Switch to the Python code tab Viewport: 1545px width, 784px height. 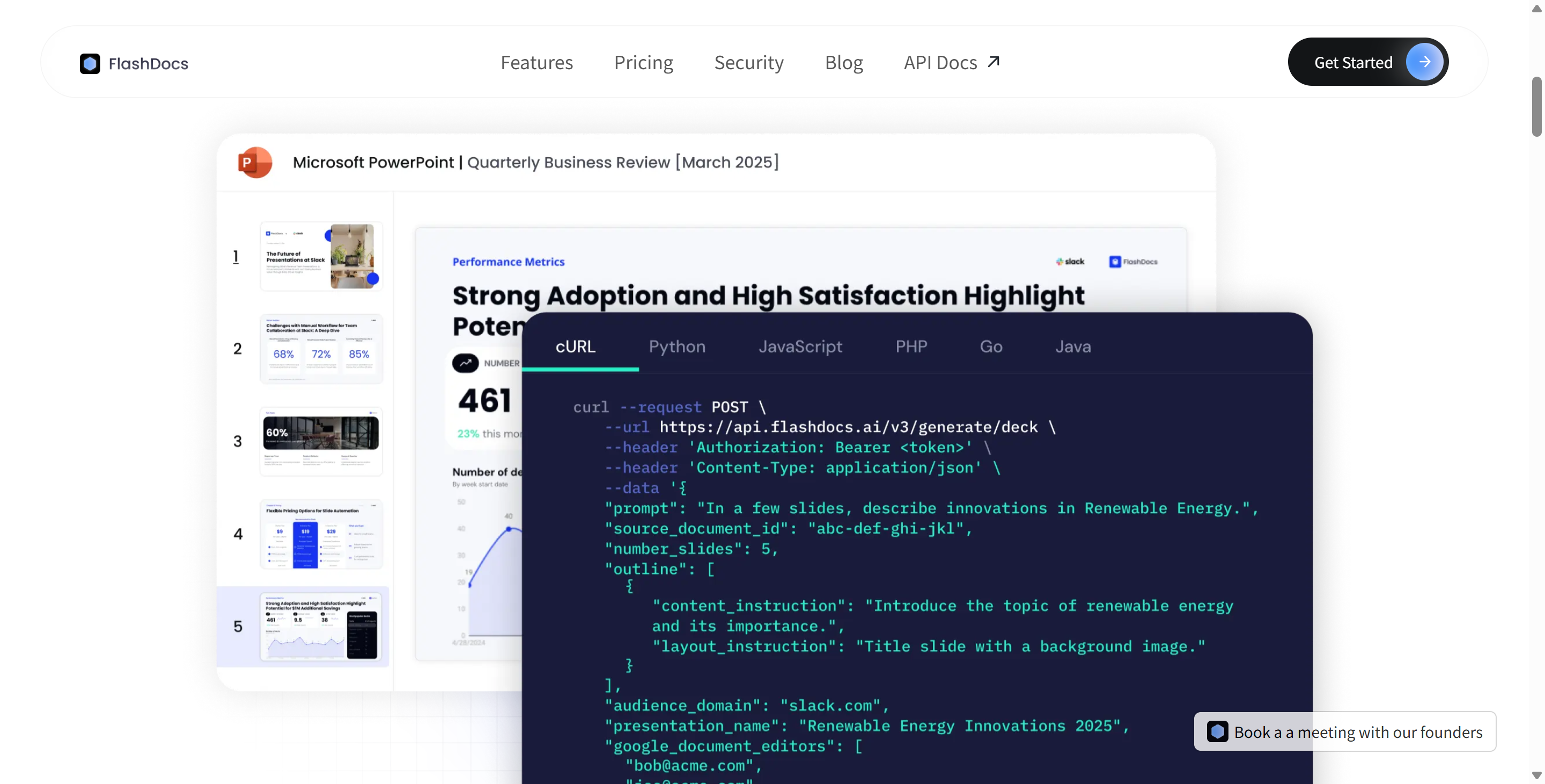coord(677,346)
